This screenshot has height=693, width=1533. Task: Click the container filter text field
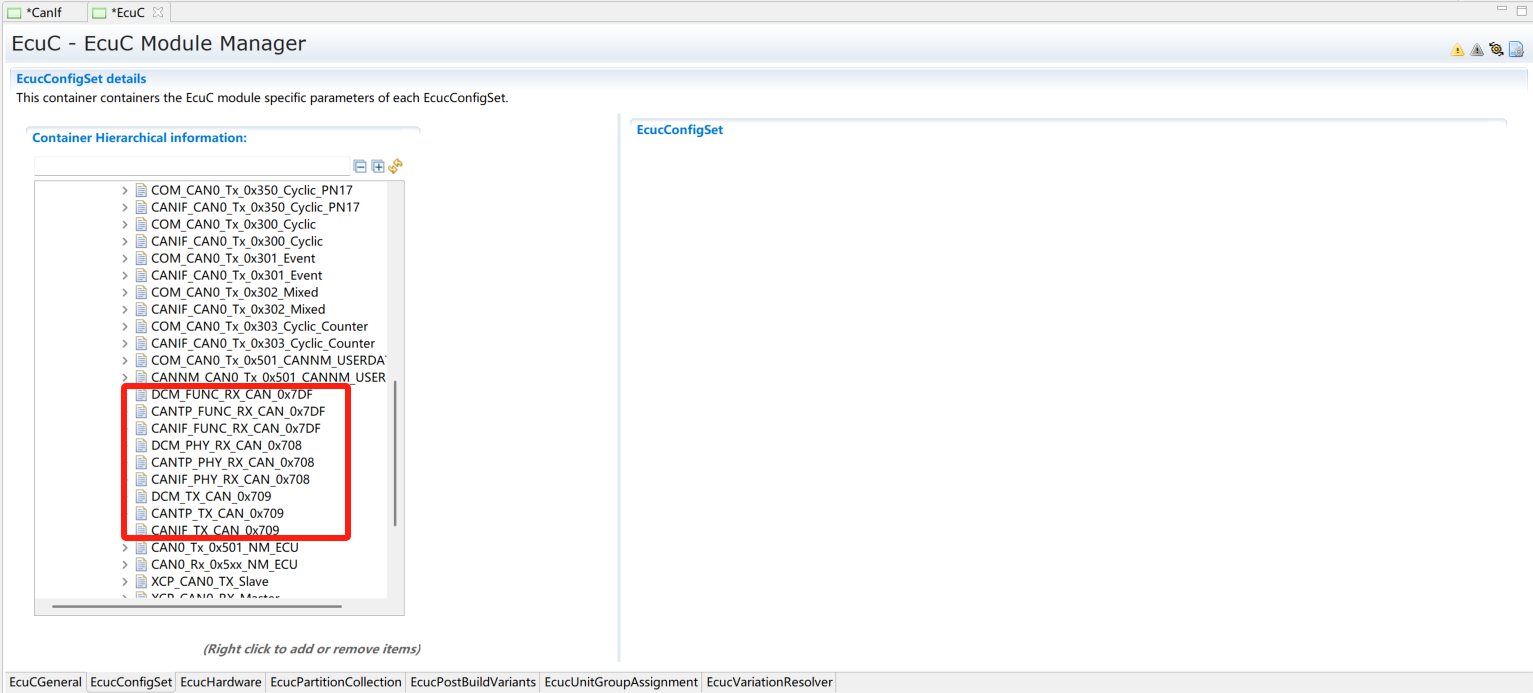pos(192,166)
